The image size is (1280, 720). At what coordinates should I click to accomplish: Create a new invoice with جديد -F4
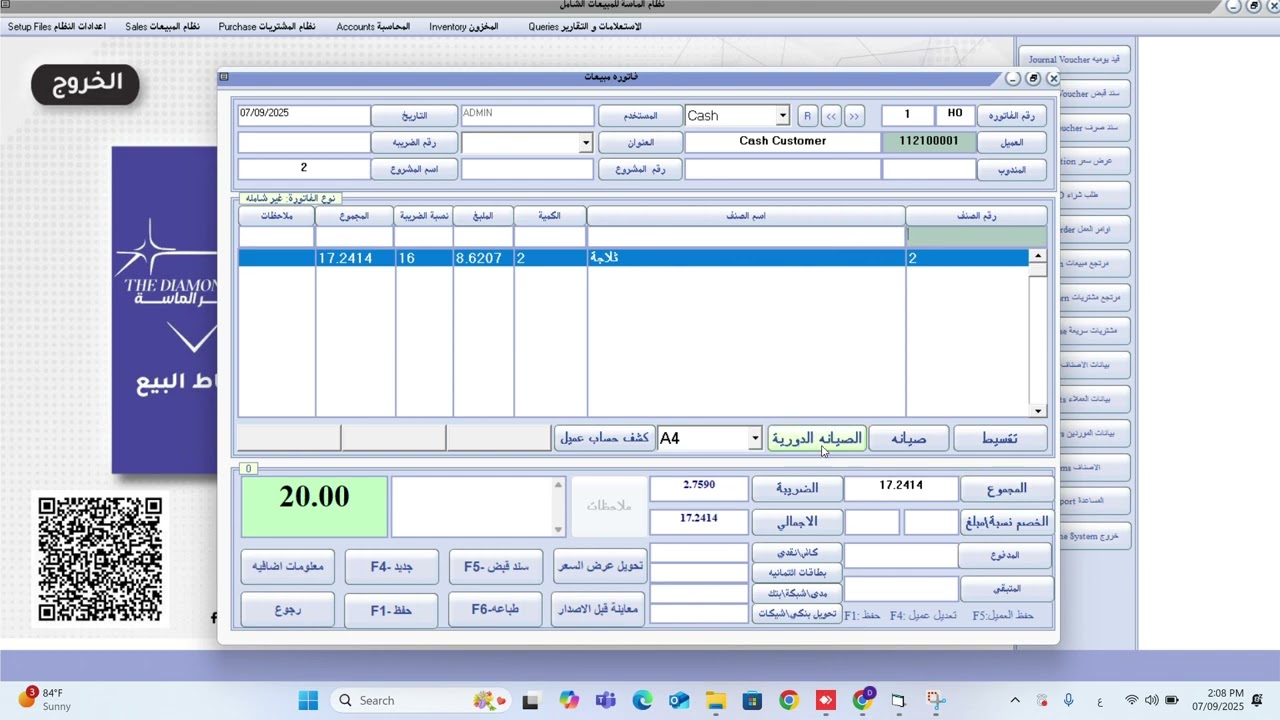pyautogui.click(x=391, y=567)
